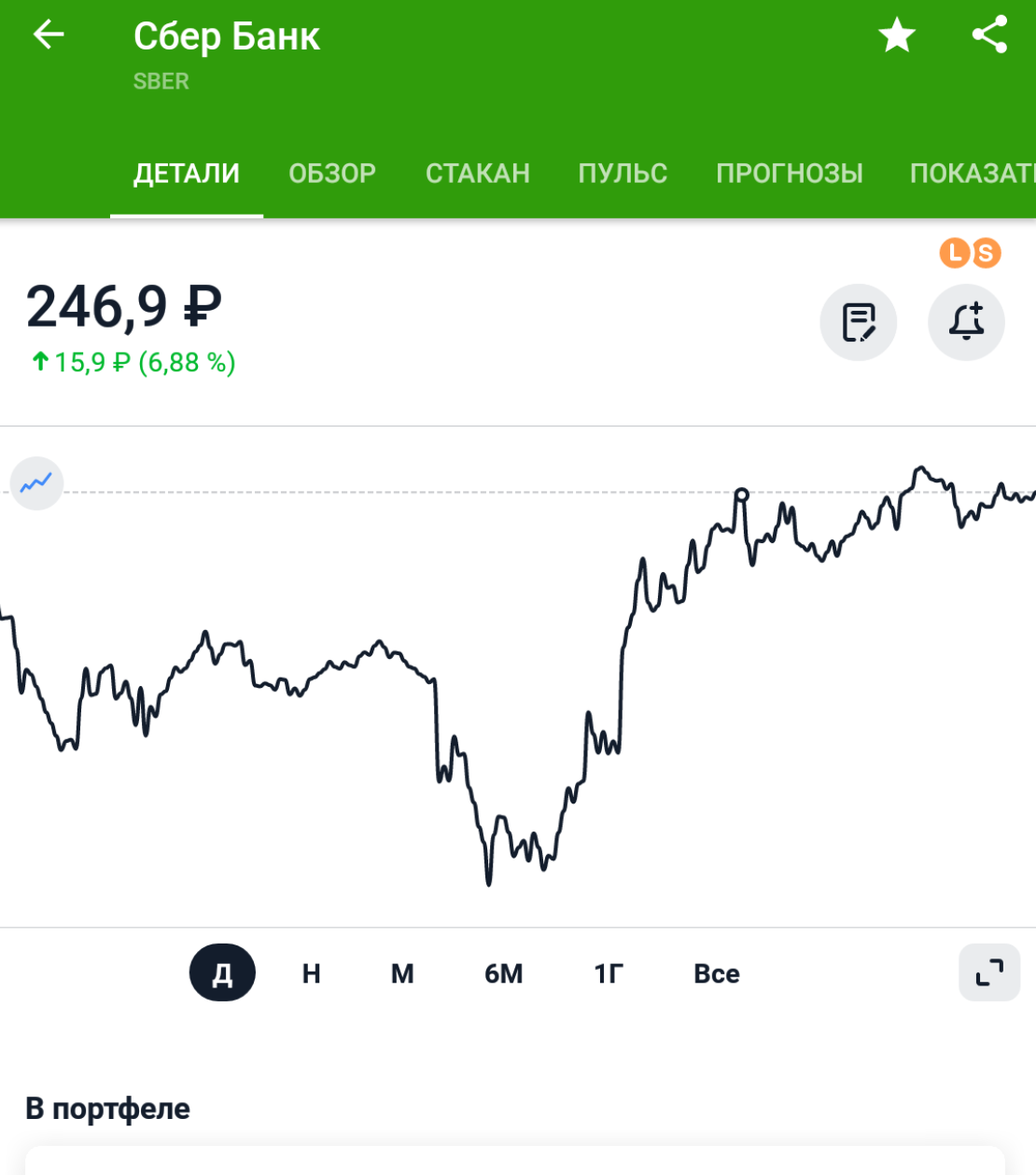The image size is (1036, 1175).
Task: Go back using the arrow icon
Action: click(x=49, y=35)
